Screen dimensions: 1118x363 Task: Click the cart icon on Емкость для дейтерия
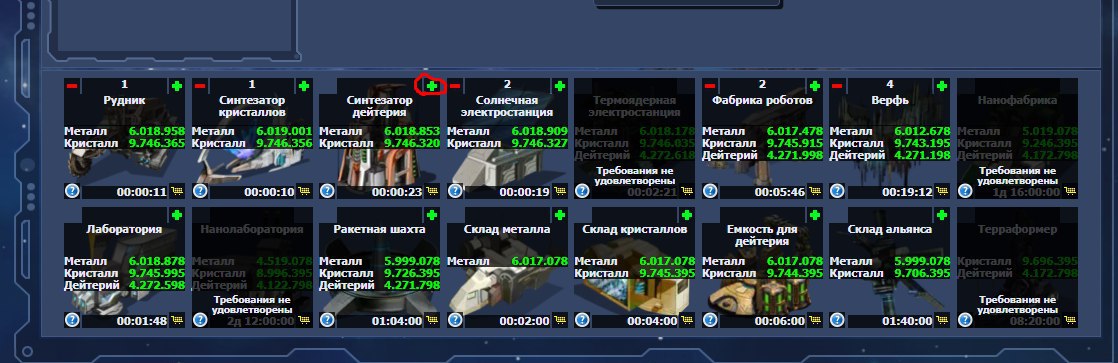(x=815, y=321)
